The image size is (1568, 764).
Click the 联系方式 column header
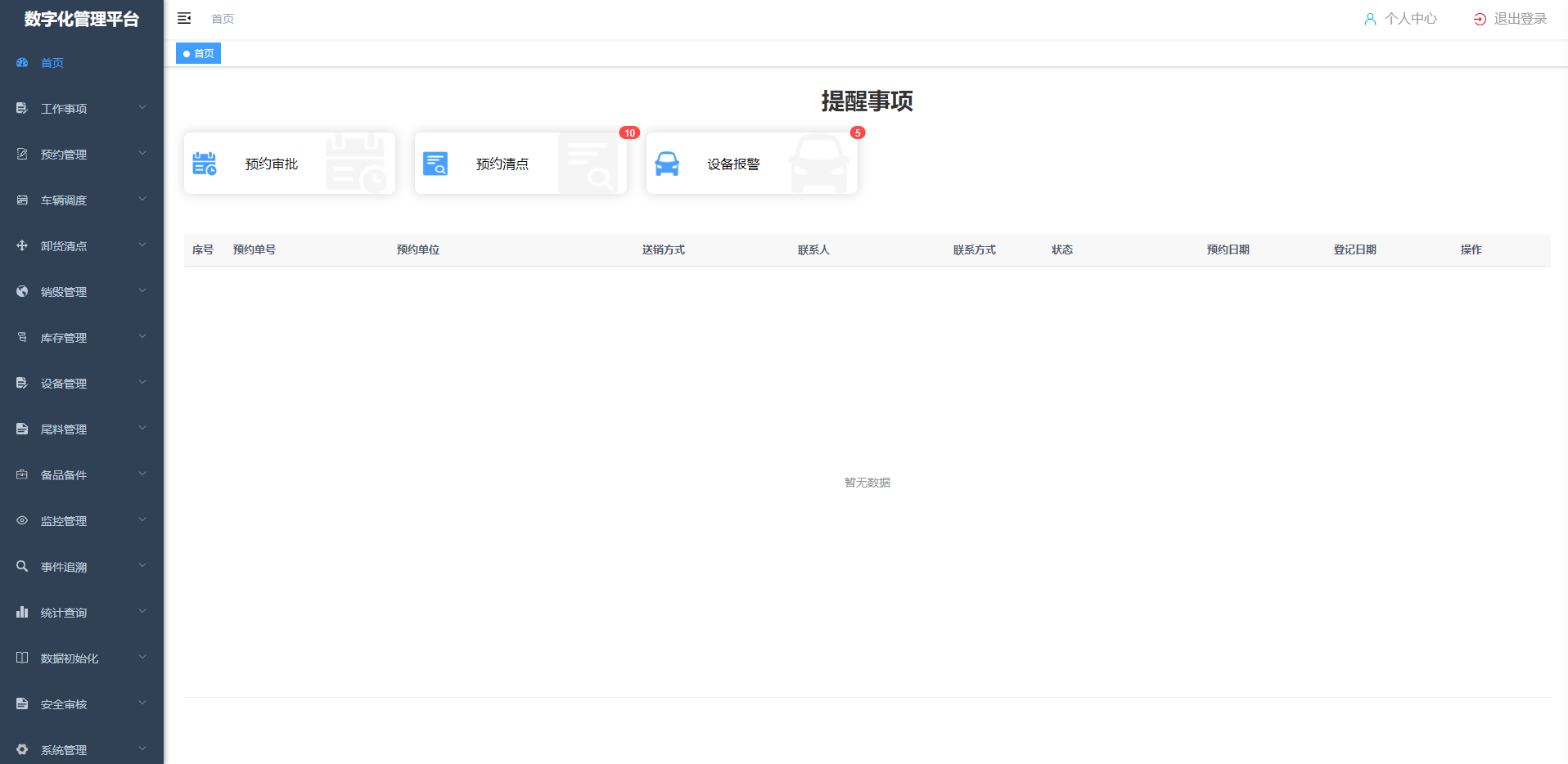click(x=975, y=249)
